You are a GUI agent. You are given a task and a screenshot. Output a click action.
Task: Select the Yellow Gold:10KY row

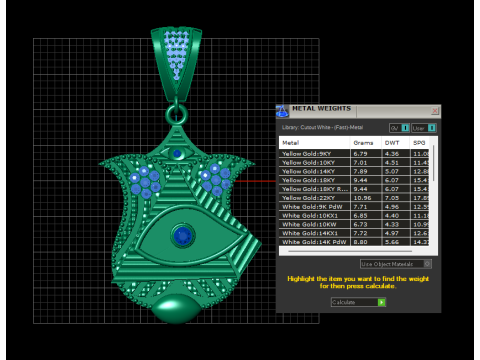click(354, 163)
